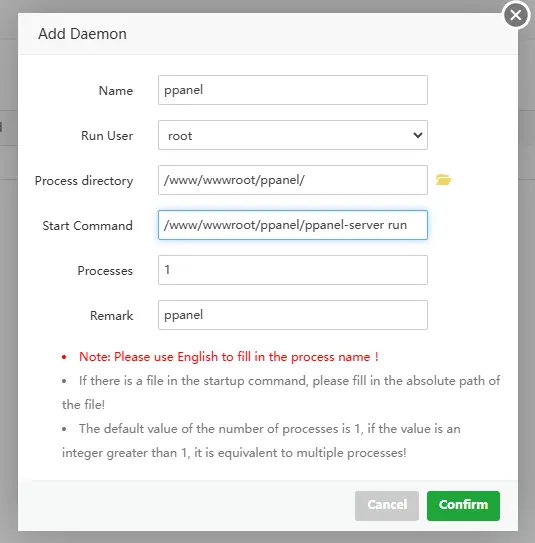The width and height of the screenshot is (535, 543).
Task: Confirm the new daemon settings
Action: tap(463, 506)
